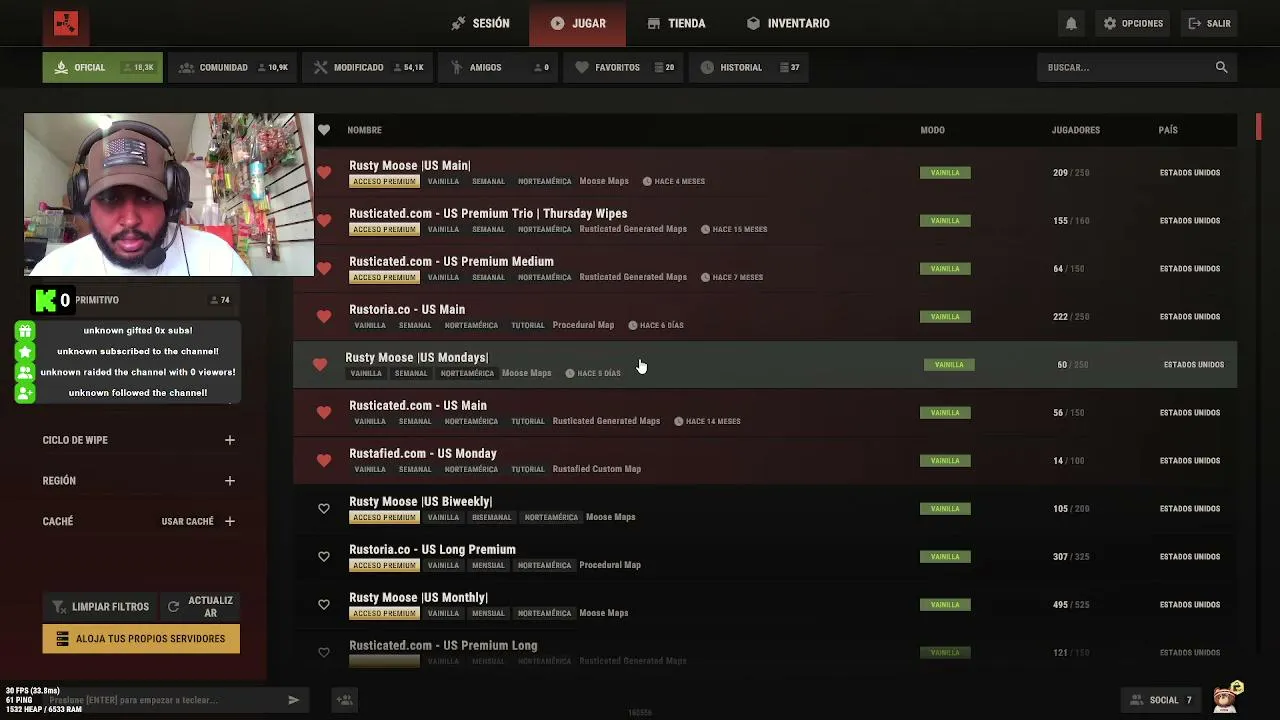This screenshot has height=720, width=1280.
Task: Sort servers by Jugadores column
Action: point(1075,130)
